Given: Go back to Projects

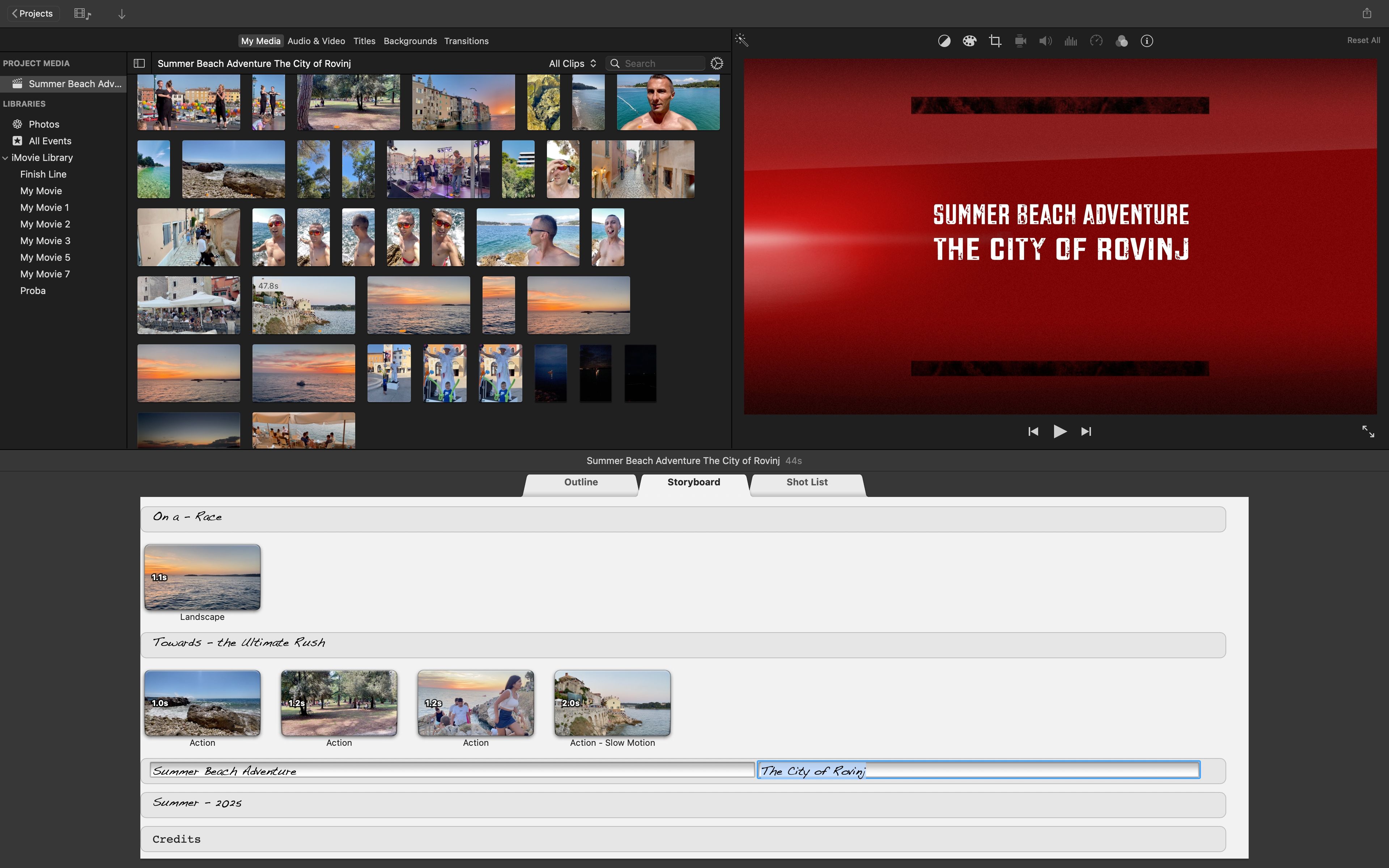Looking at the screenshot, I should click(33, 13).
